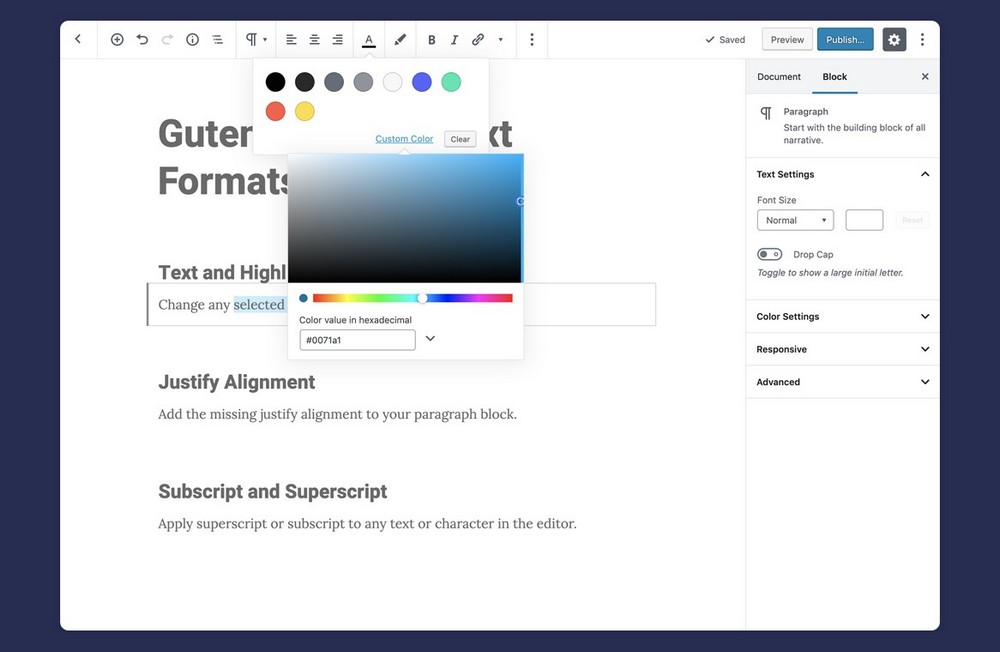Open block navigation list icon
Screen dimensions: 1000x652
pyautogui.click(x=217, y=40)
